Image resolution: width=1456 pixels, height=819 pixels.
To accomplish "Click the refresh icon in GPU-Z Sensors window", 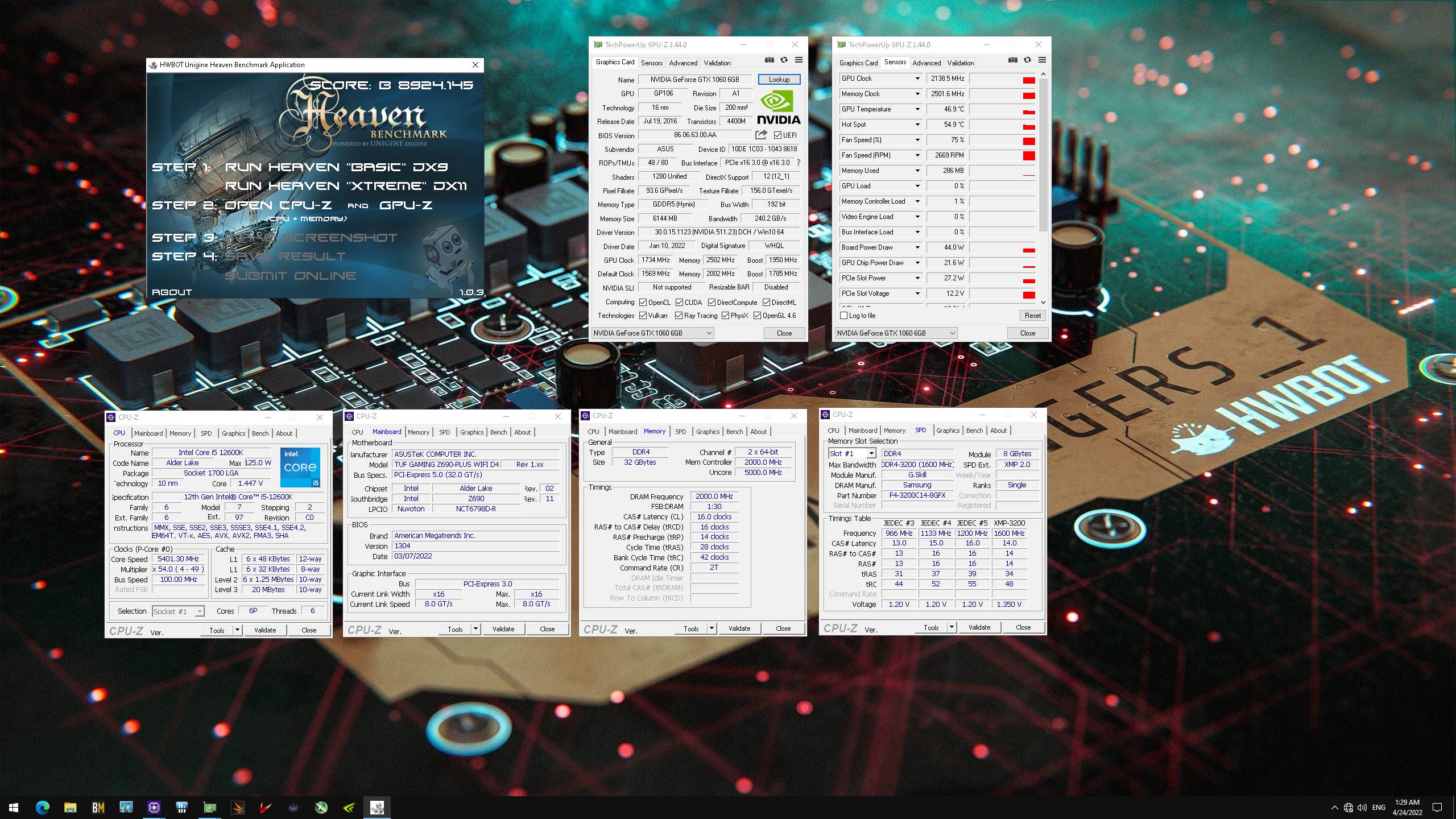I will click(x=1027, y=60).
